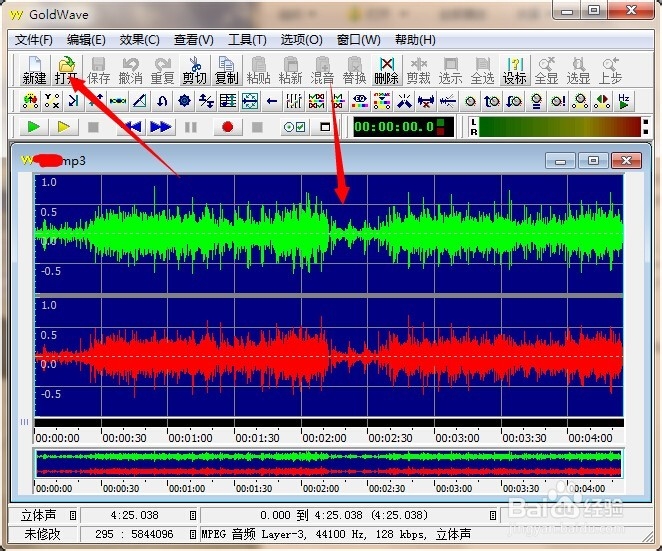This screenshot has width=662, height=551.
Task: Click the grayed 保存 (Save) button
Action: click(98, 71)
